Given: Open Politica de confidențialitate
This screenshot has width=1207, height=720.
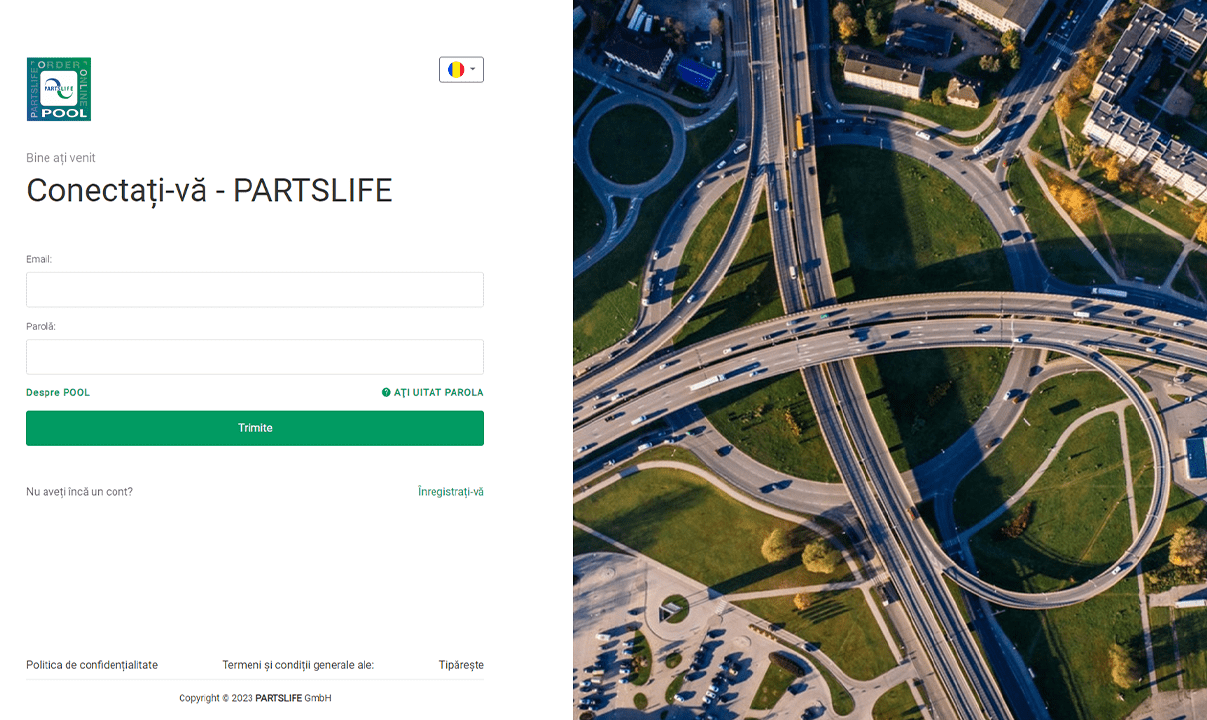Looking at the screenshot, I should point(92,665).
